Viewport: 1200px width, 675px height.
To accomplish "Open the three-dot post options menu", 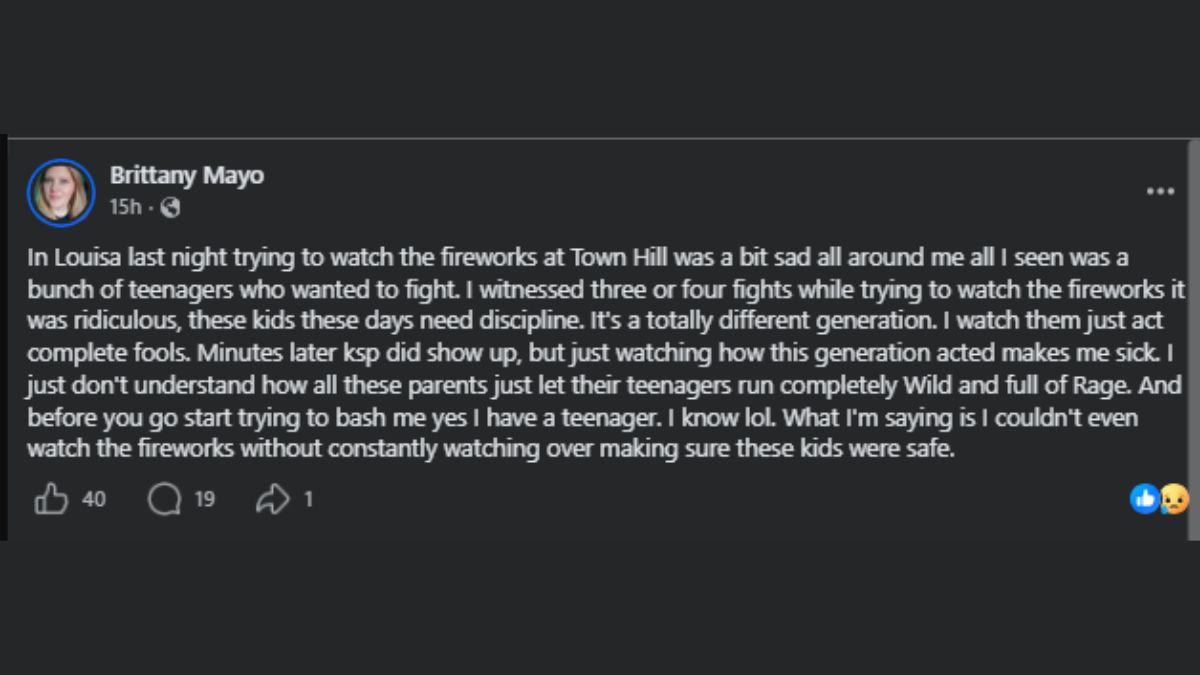I will point(1160,191).
